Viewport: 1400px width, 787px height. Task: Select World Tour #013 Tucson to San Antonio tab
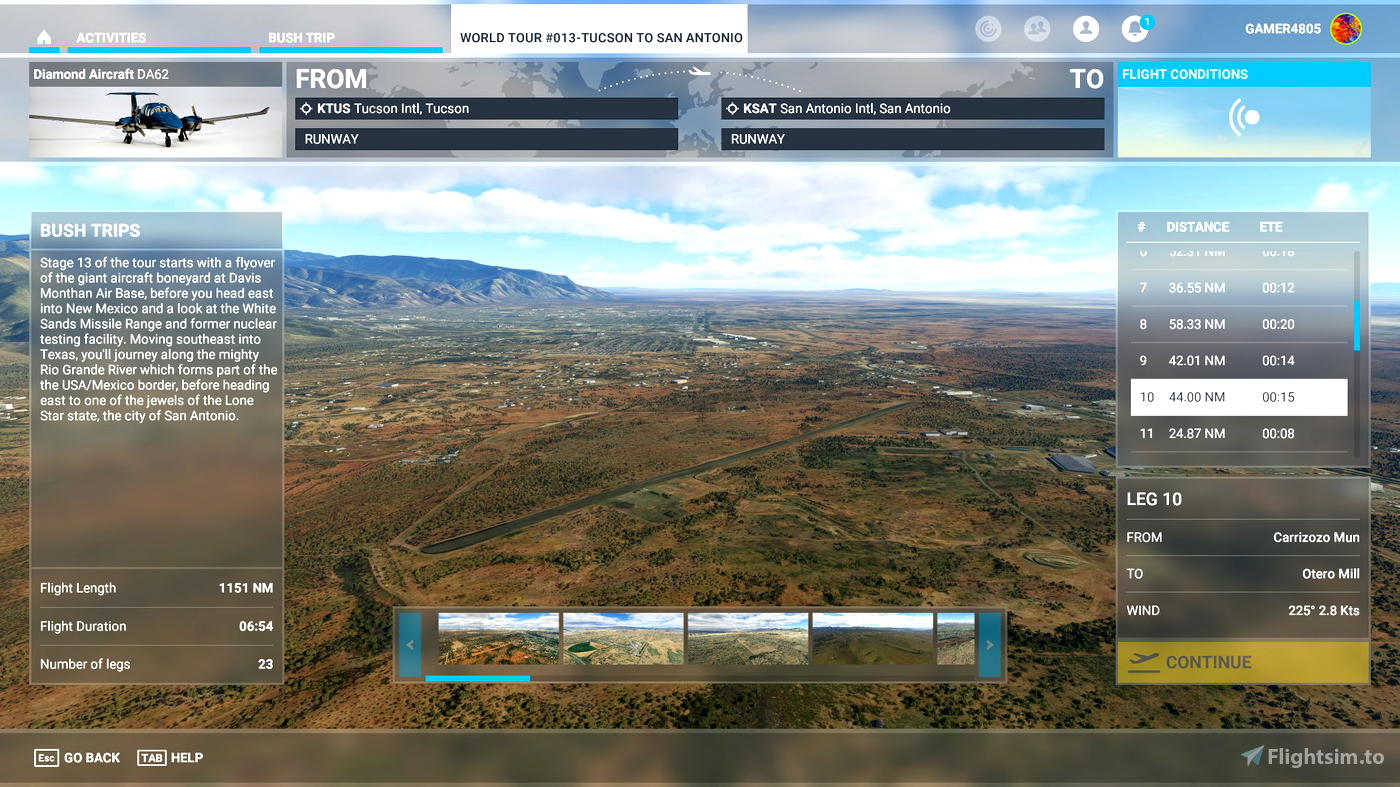(x=600, y=29)
